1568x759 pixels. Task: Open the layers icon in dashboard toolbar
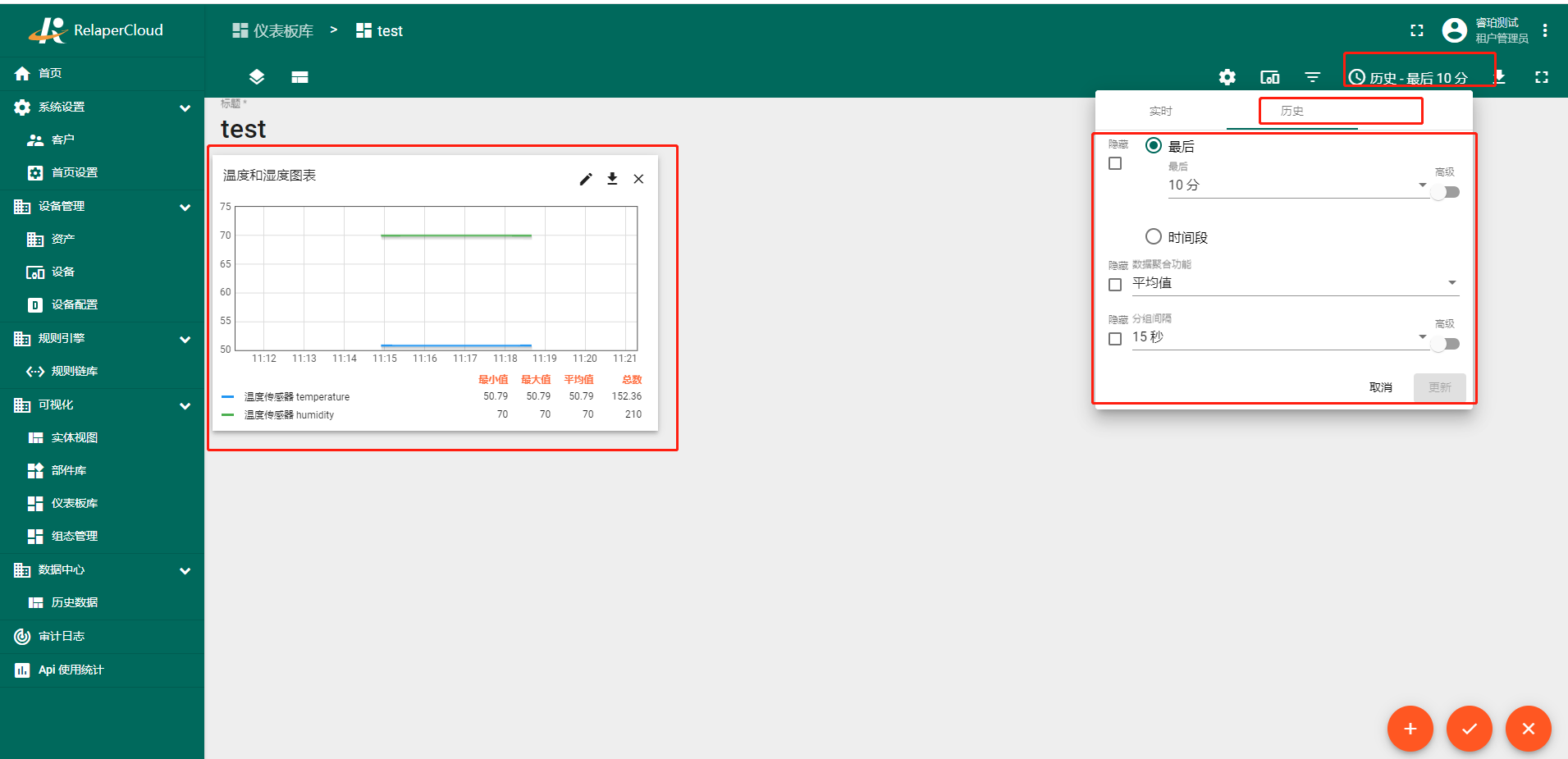coord(257,77)
